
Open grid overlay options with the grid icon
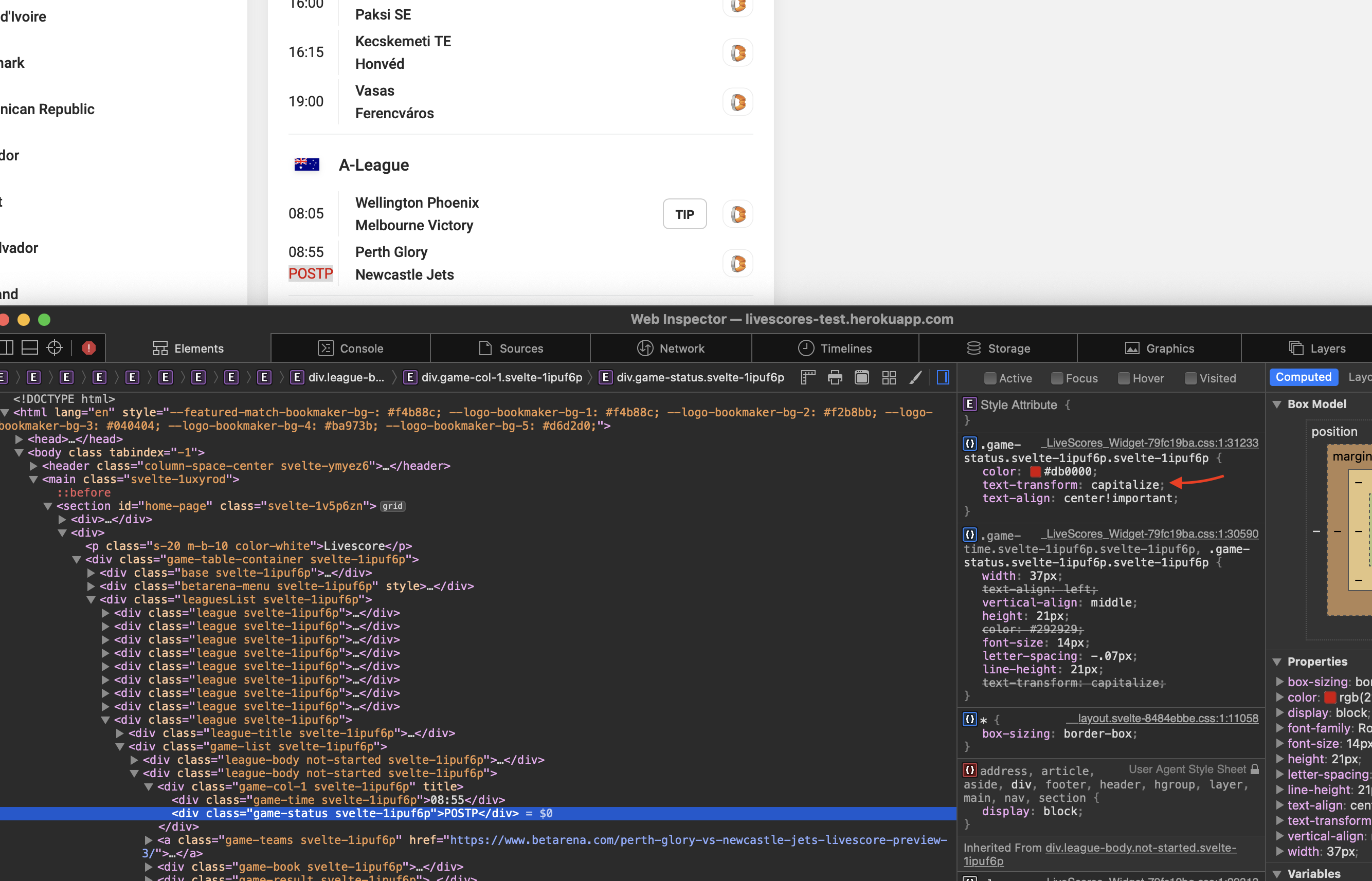(x=889, y=377)
